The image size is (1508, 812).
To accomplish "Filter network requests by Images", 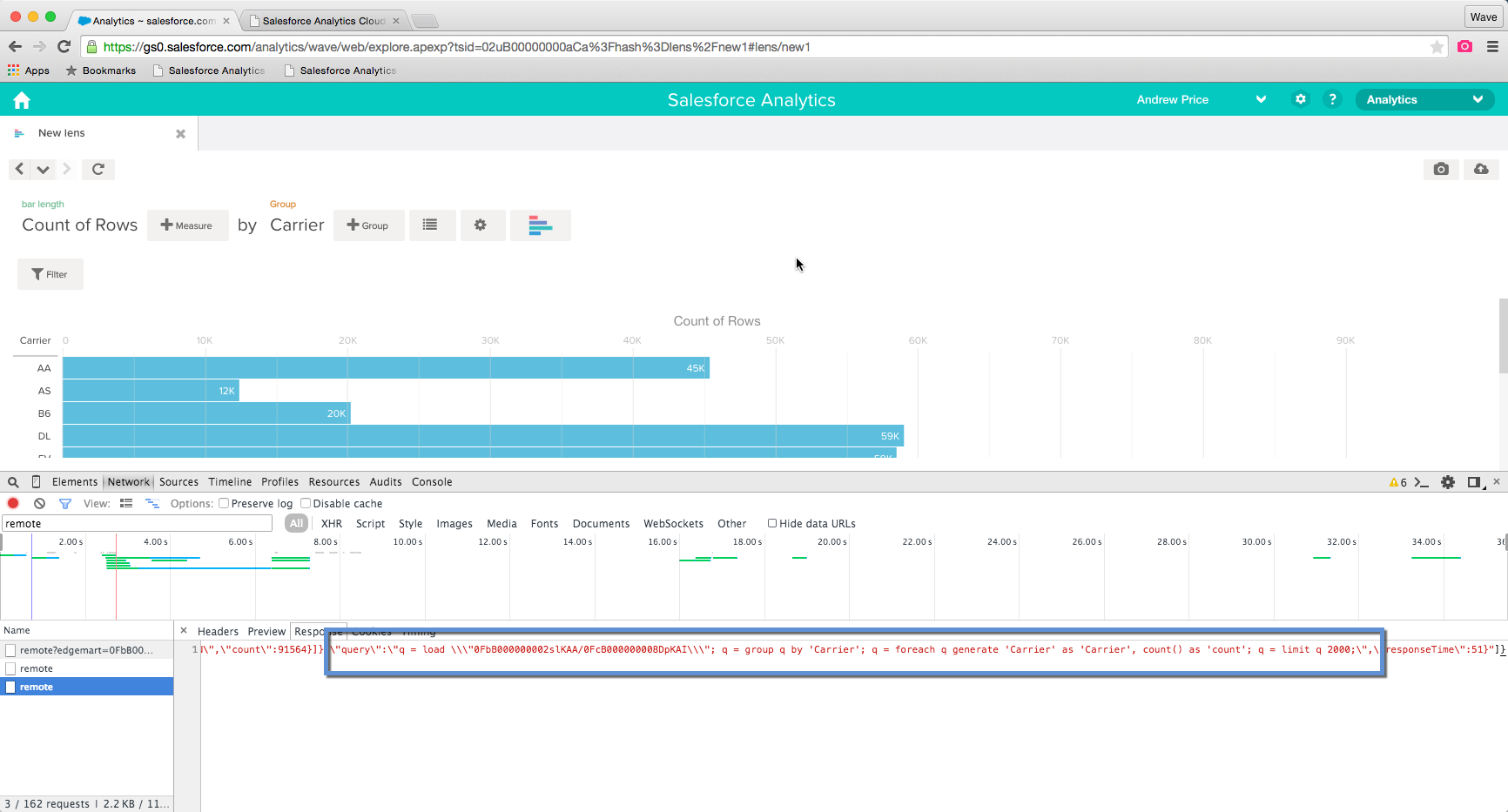I will coord(454,524).
